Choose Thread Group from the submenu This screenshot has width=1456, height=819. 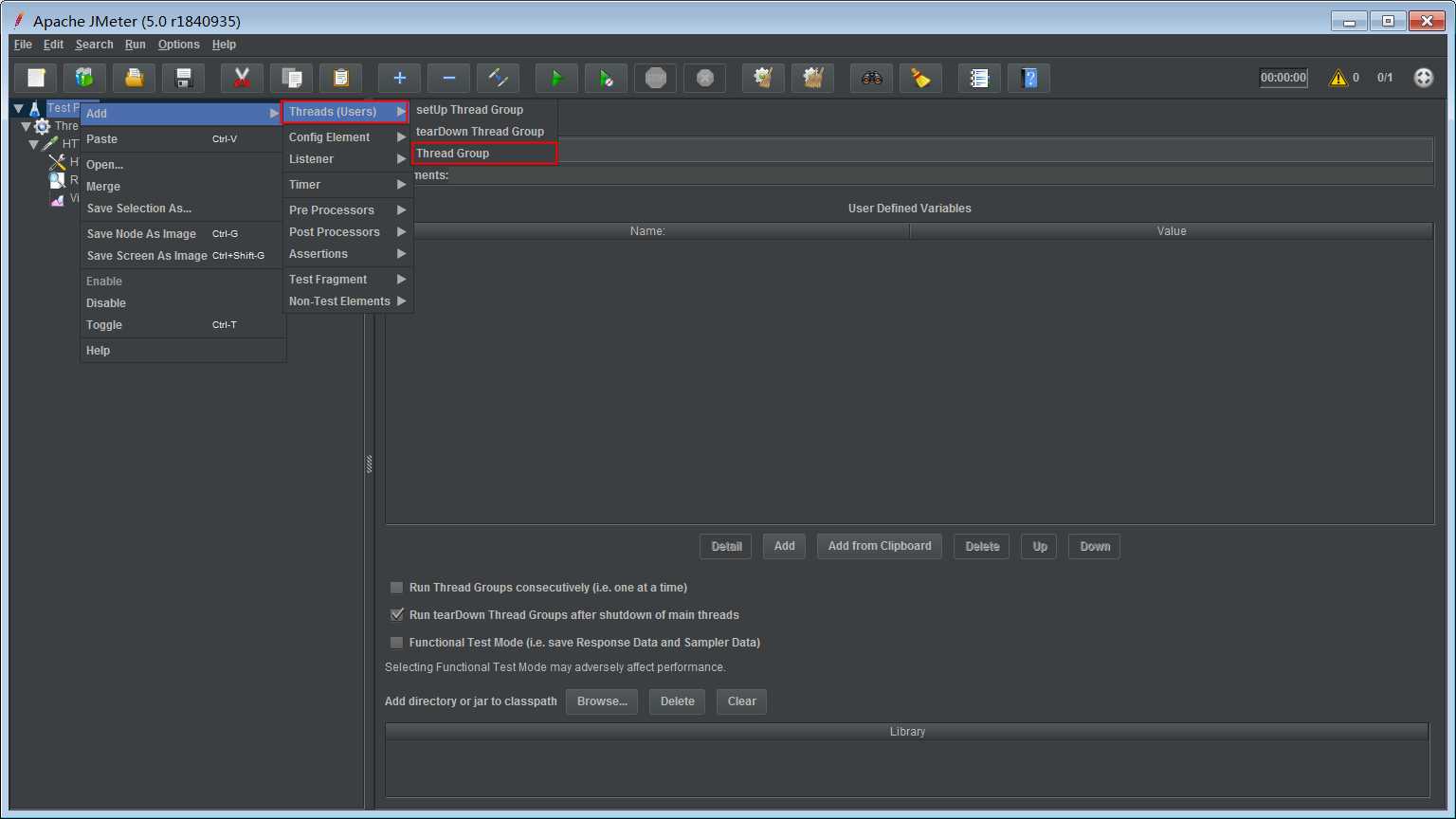[x=484, y=154]
